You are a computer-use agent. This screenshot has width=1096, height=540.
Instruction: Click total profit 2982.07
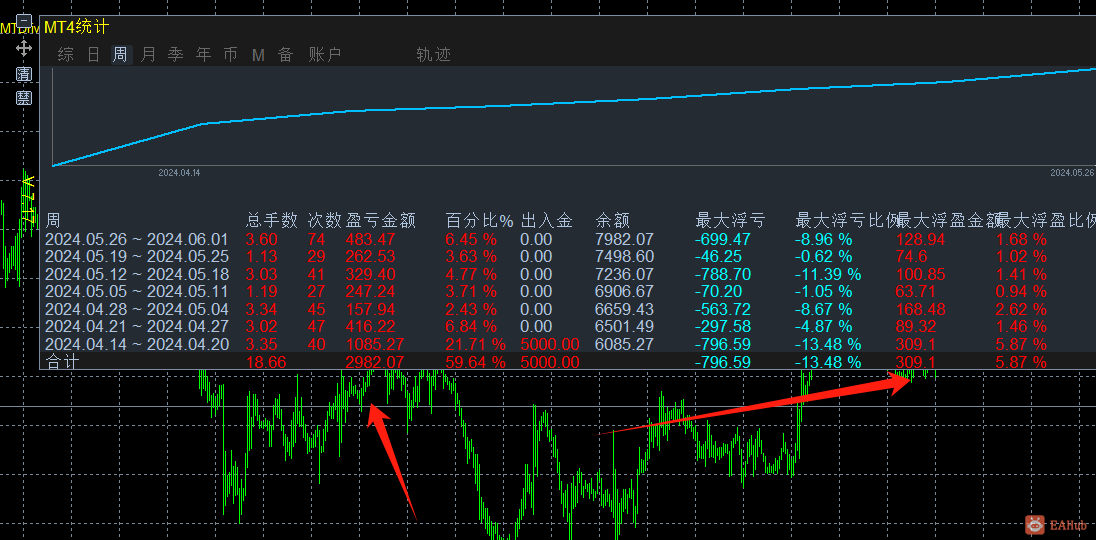click(375, 362)
